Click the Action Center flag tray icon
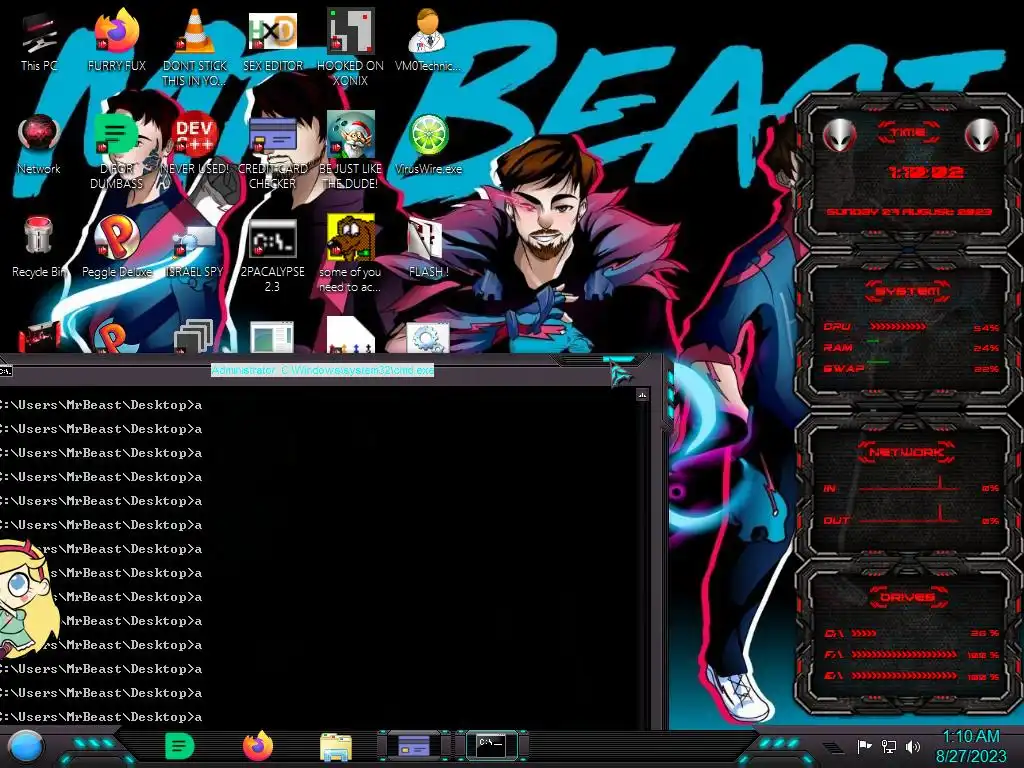1024x768 pixels. pos(864,746)
